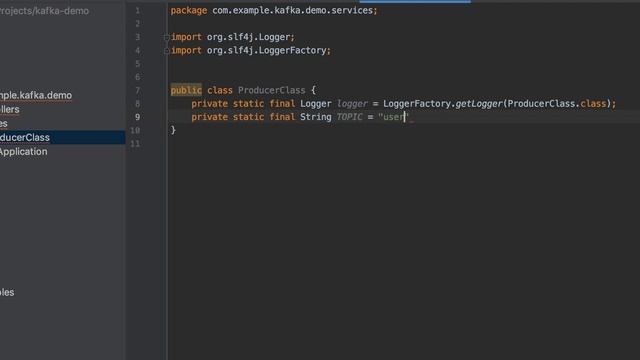Click the getLogger method call on line 8
Viewport: 640px width, 360px height.
click(x=479, y=104)
